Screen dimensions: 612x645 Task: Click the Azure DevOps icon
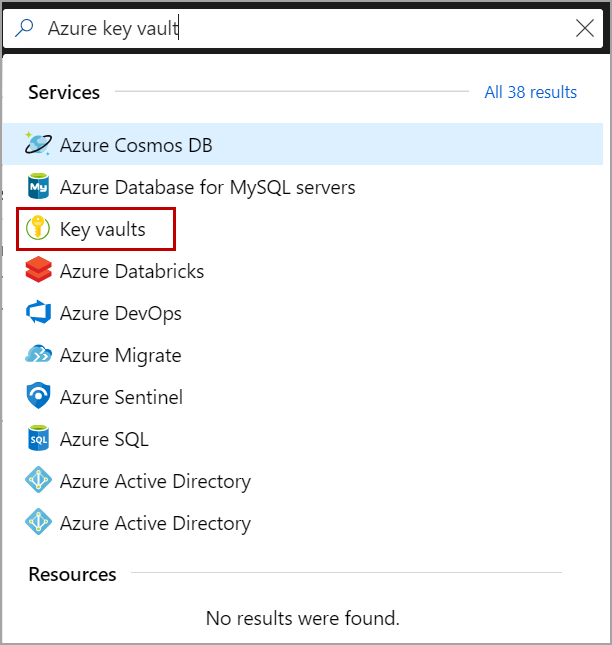click(39, 313)
